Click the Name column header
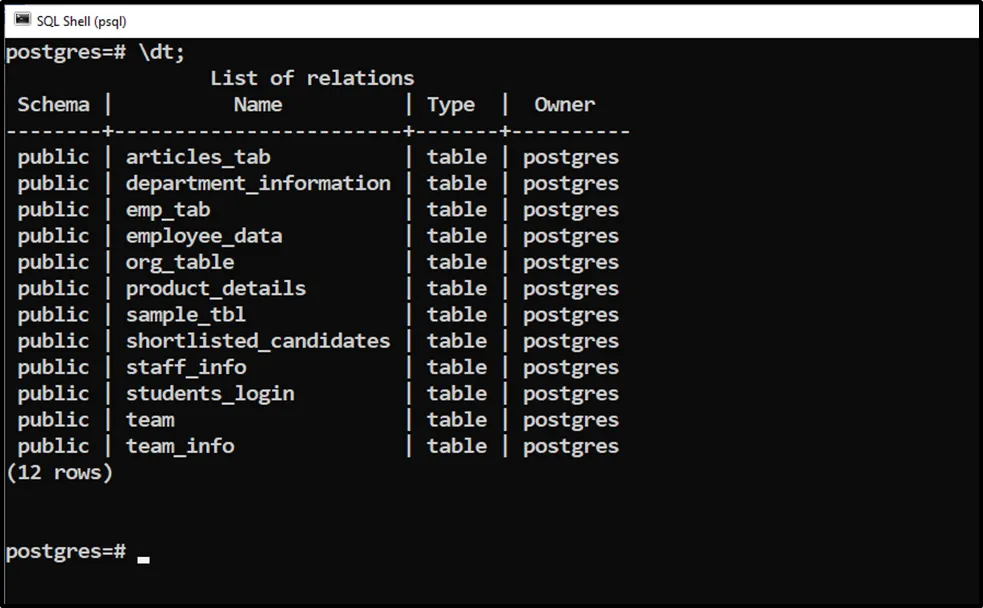 [258, 104]
